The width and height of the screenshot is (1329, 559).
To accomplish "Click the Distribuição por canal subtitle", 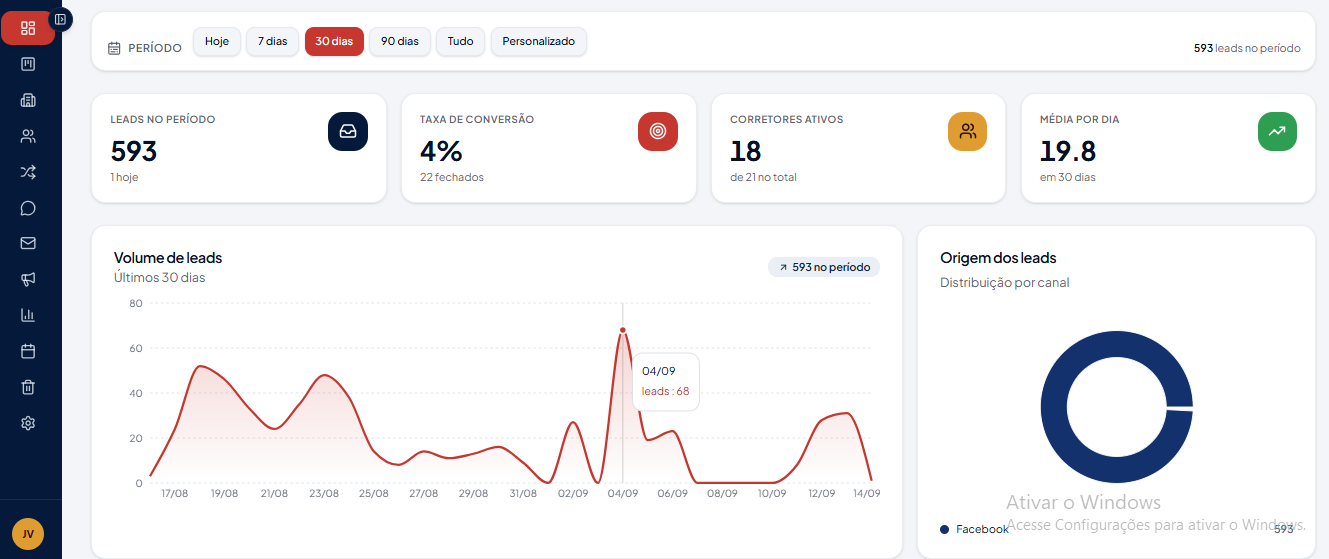I will click(x=1005, y=283).
